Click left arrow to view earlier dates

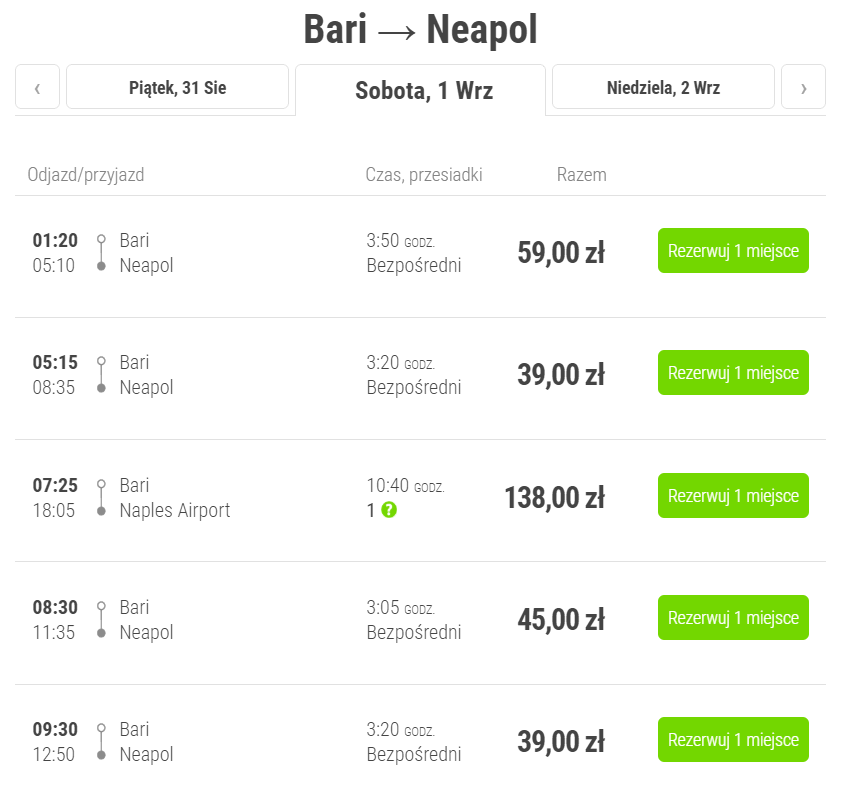37,87
